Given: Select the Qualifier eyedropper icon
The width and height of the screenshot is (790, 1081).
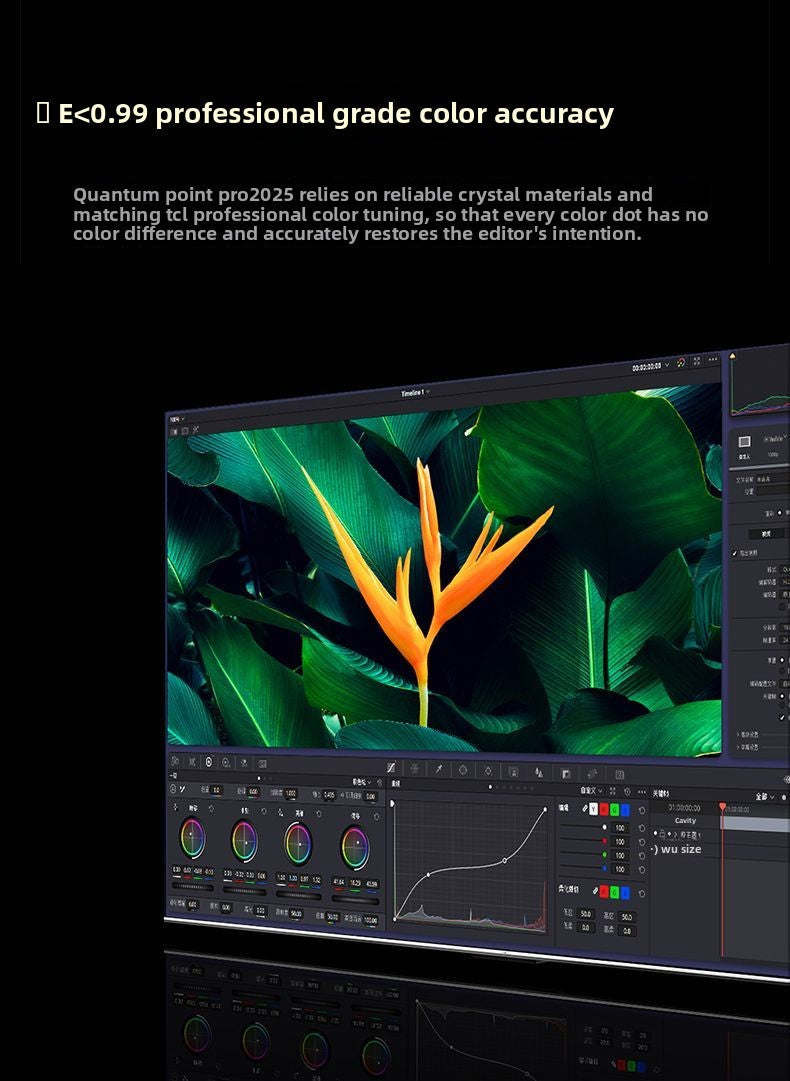Looking at the screenshot, I should tap(438, 769).
